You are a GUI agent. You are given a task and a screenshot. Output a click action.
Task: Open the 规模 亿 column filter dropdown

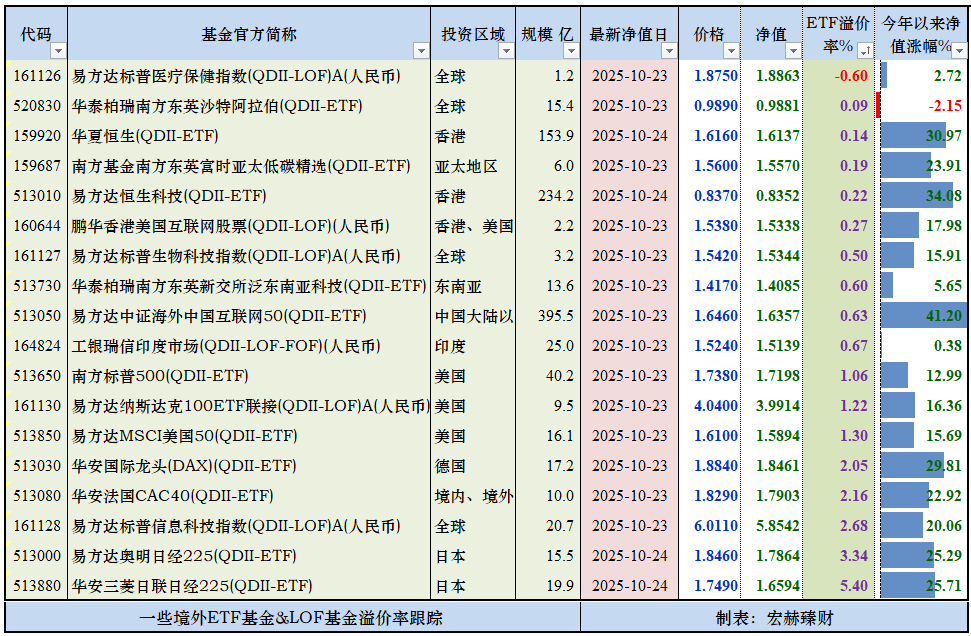572,51
